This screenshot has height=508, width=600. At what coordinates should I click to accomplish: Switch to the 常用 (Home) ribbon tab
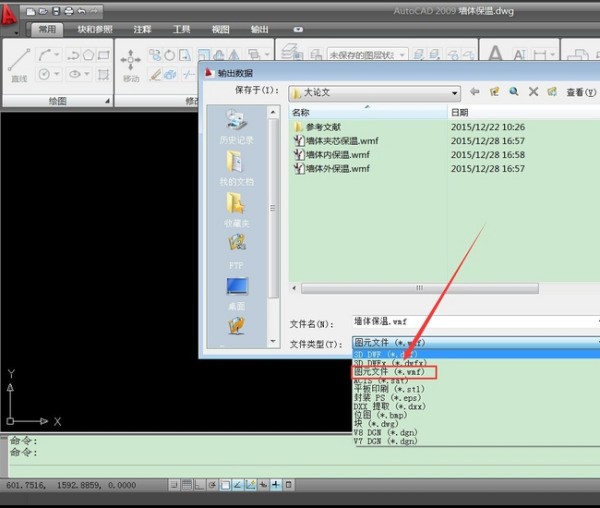tap(47, 29)
